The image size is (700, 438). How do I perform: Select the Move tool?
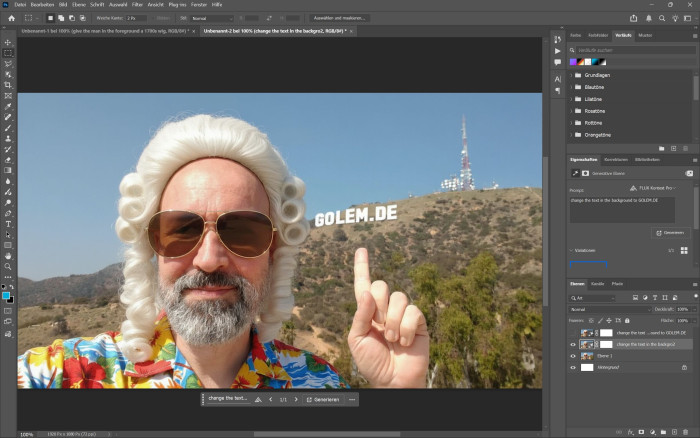8,42
